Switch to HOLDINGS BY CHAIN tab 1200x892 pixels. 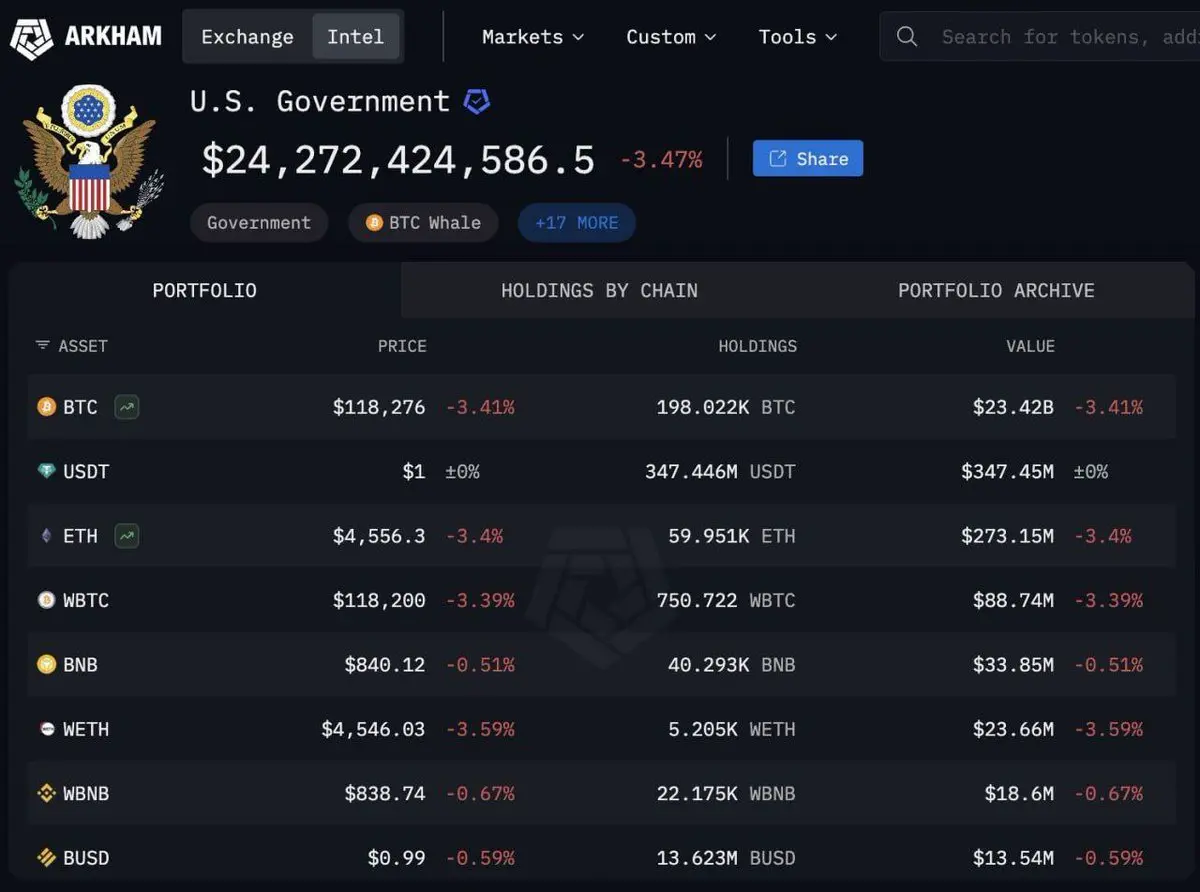[x=599, y=291]
